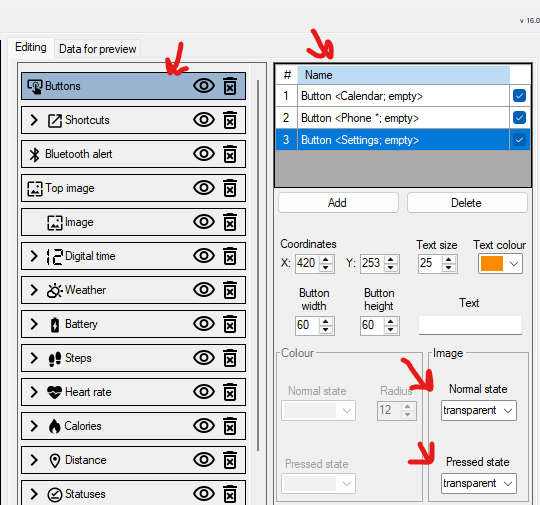This screenshot has width=540, height=505.
Task: Delete the Battery element trash icon
Action: pyautogui.click(x=230, y=324)
